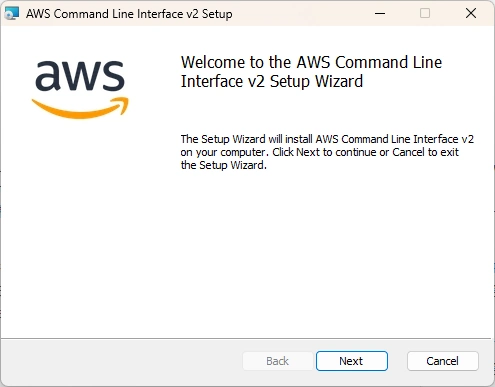Image resolution: width=495 pixels, height=387 pixels.
Task: Click the Welcome heading text
Action: (311, 72)
